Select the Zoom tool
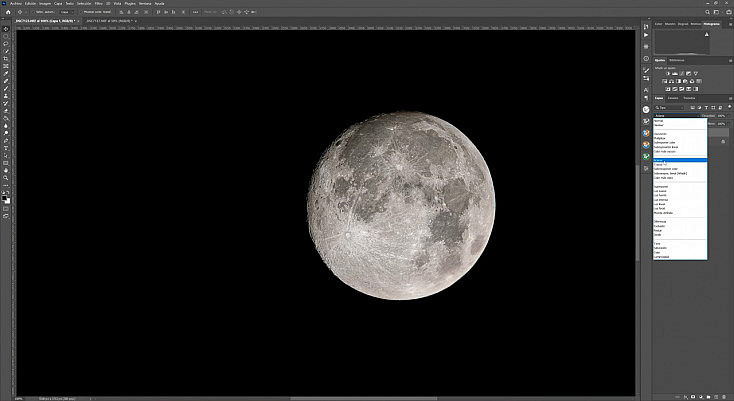734x401 pixels. (x=6, y=178)
